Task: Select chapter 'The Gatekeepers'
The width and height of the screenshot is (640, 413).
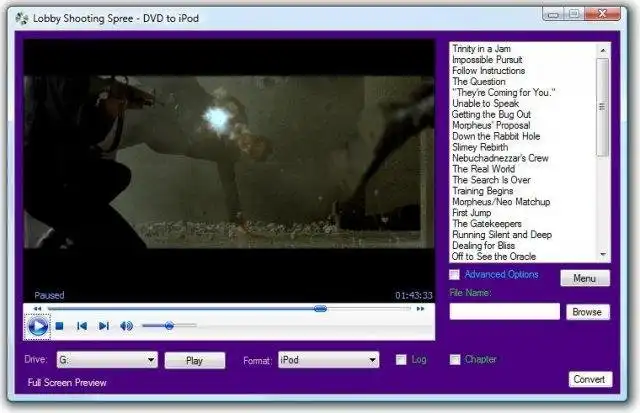Action: pyautogui.click(x=487, y=224)
